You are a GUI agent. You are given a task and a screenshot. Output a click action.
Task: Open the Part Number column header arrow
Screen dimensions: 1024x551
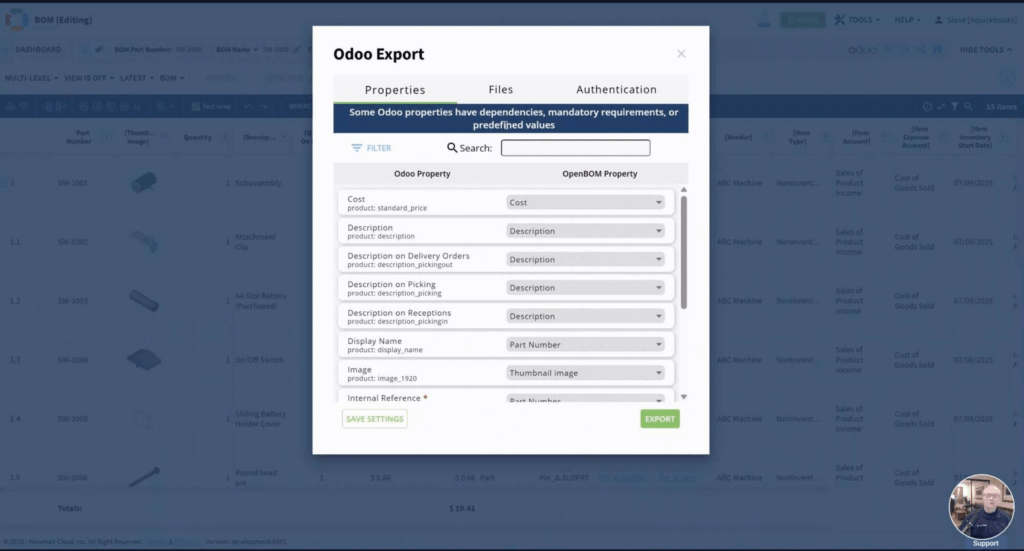107,137
